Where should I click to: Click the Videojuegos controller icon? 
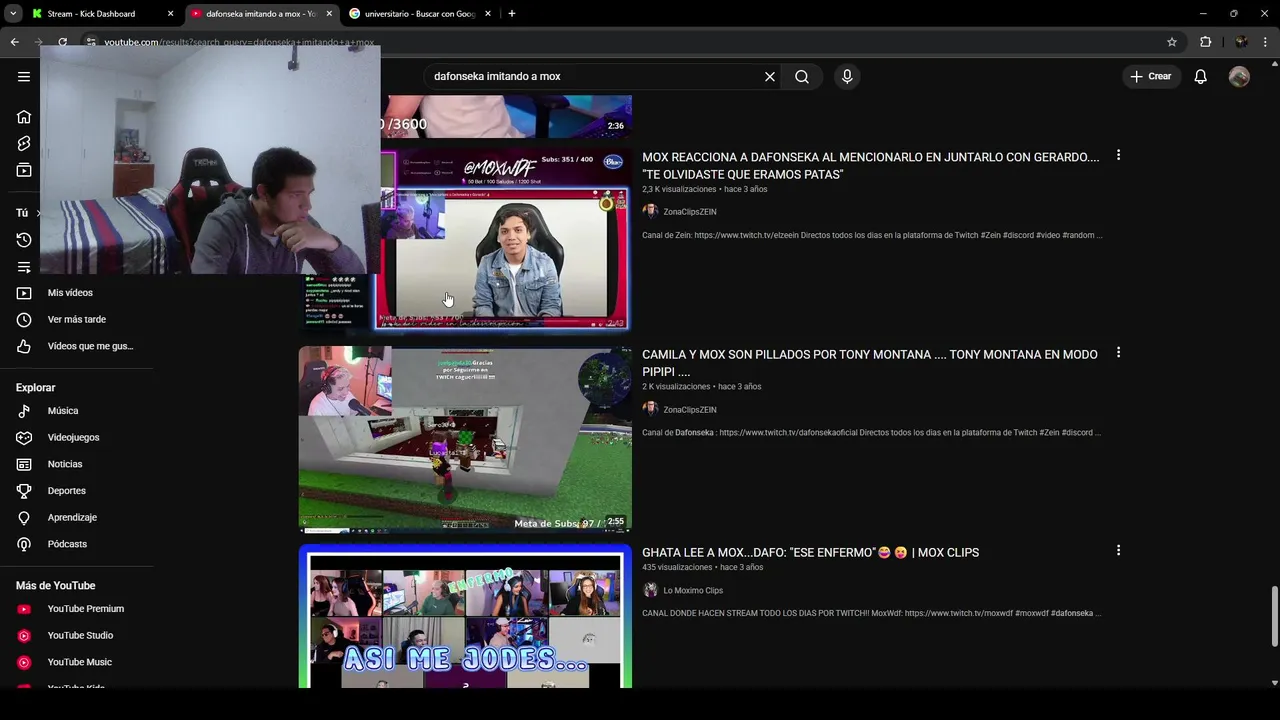tap(24, 438)
